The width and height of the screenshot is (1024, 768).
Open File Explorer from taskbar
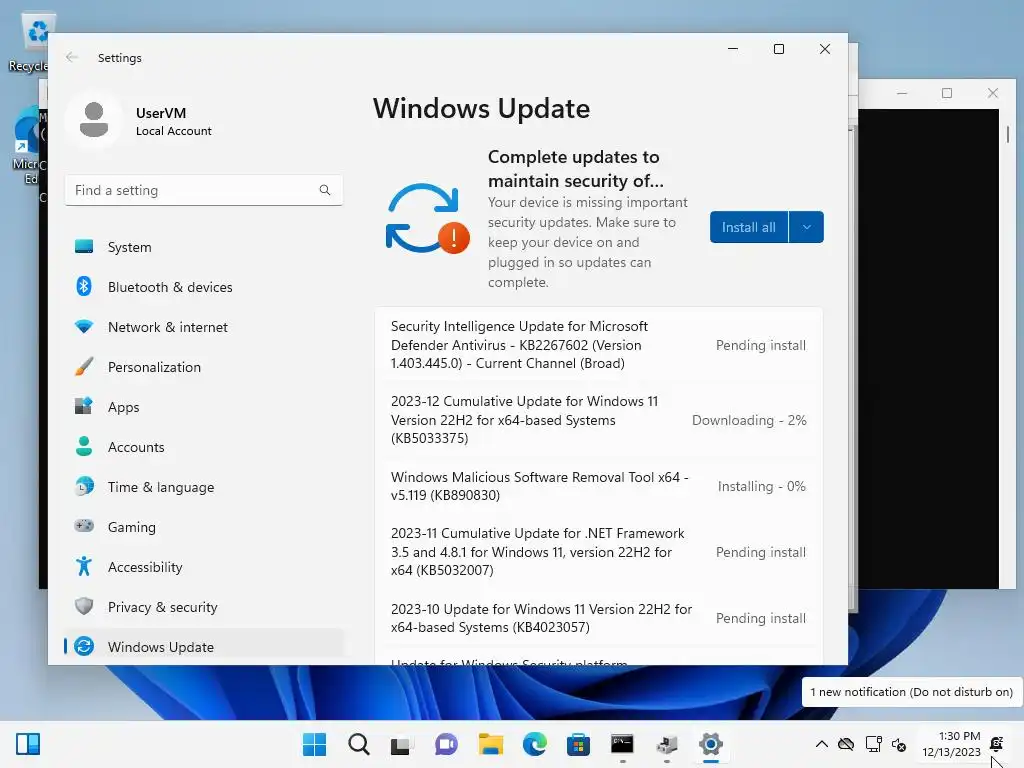(490, 744)
